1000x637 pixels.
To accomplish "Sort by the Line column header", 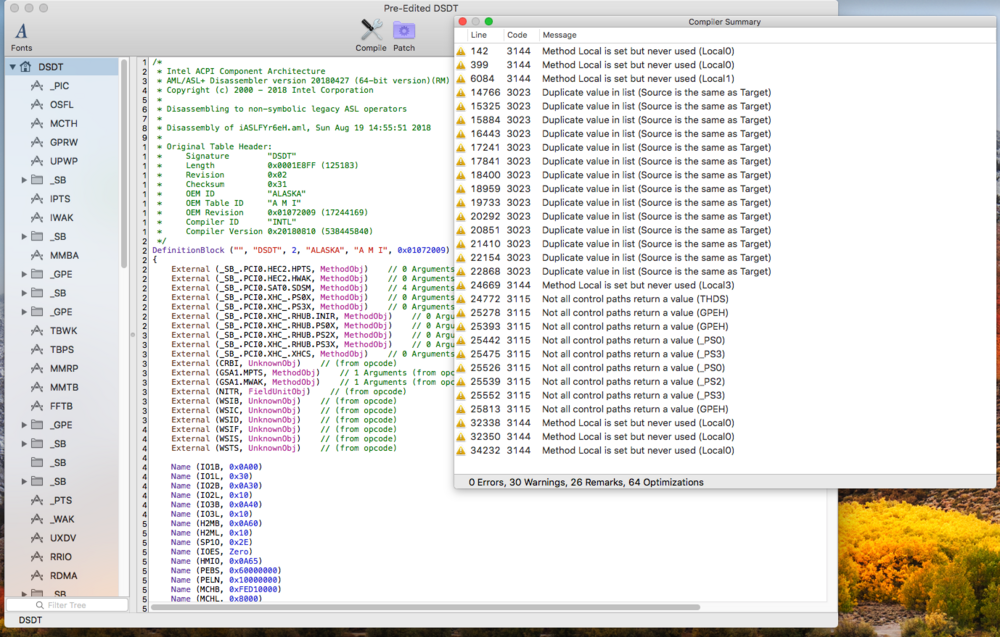I will point(479,35).
